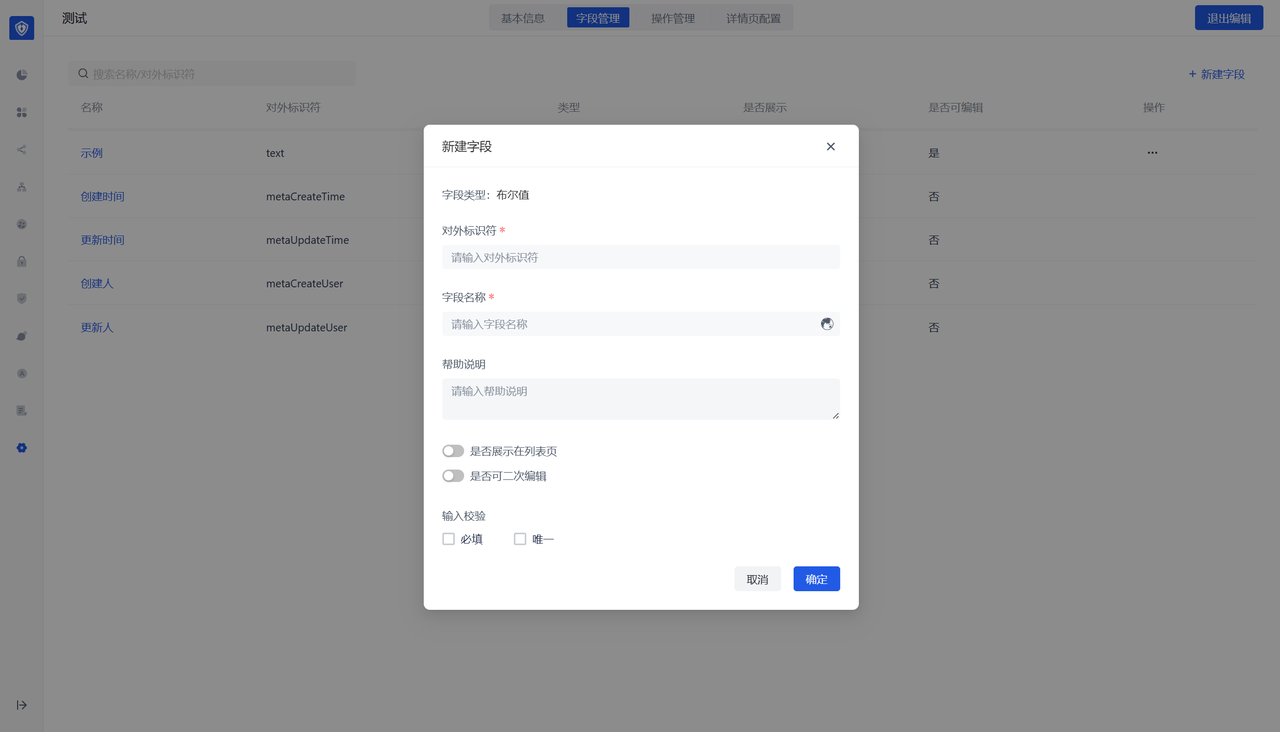Tick the 唯一 checkbox
This screenshot has height=732, width=1280.
[x=520, y=539]
